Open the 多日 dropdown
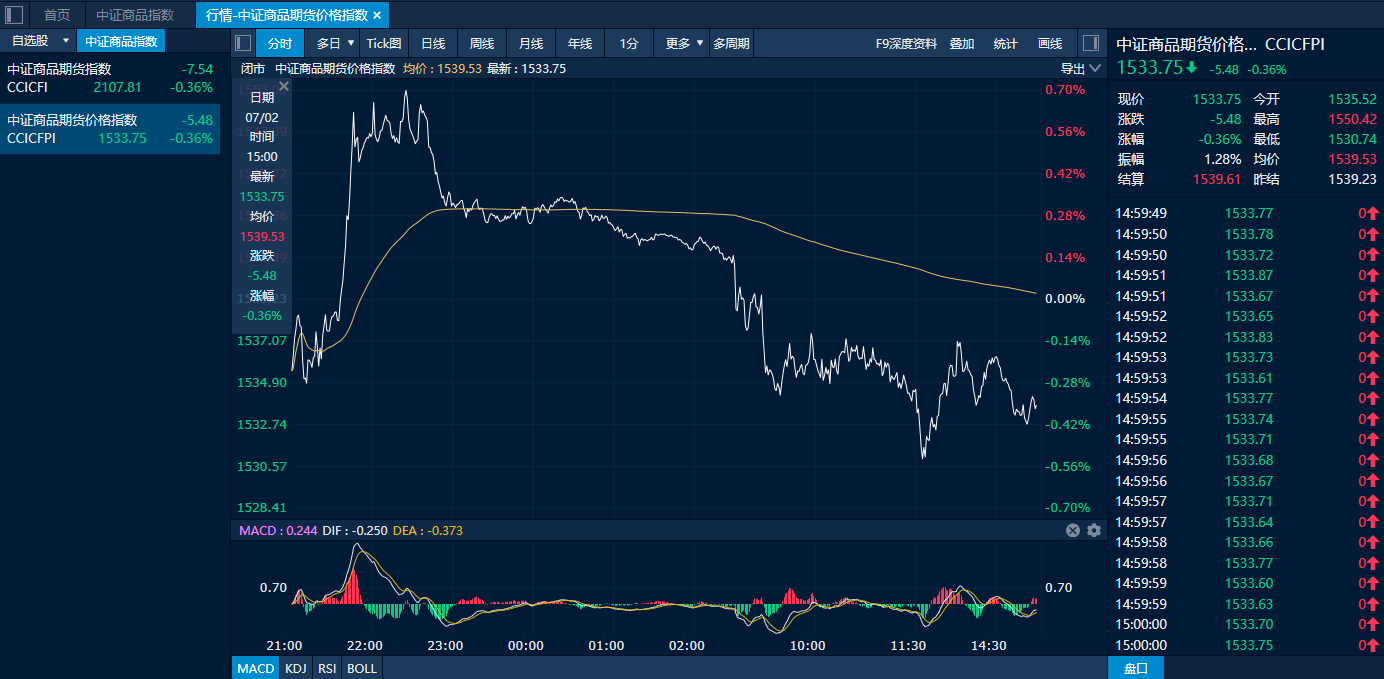Screen dimensions: 1384x679 (x=335, y=43)
